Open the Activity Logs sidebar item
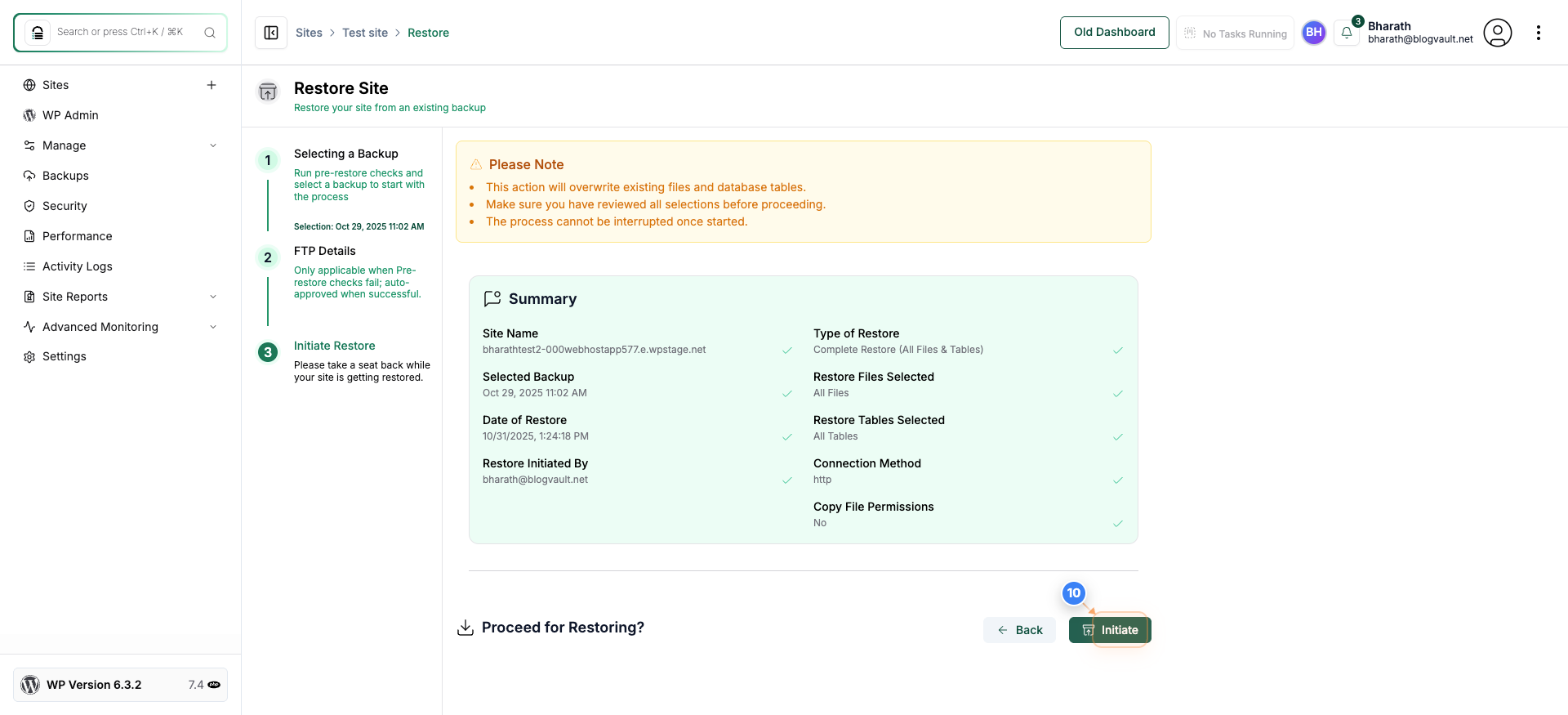 click(121, 266)
